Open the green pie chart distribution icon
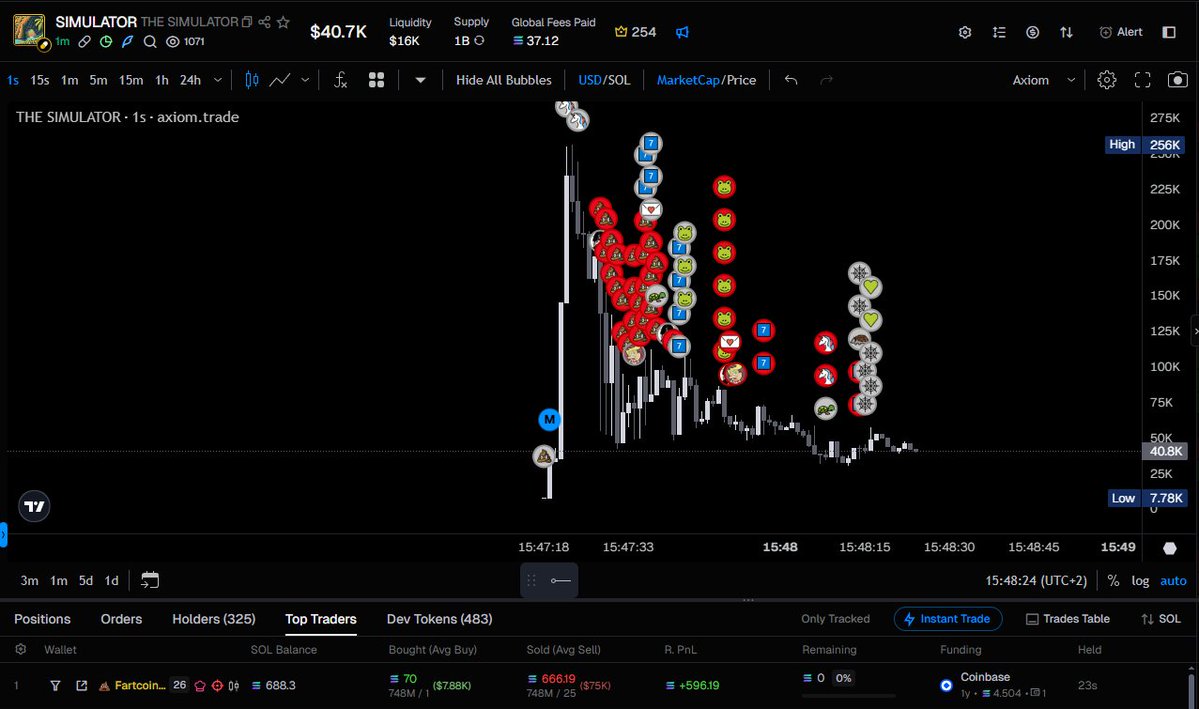The image size is (1199, 709). [106, 41]
